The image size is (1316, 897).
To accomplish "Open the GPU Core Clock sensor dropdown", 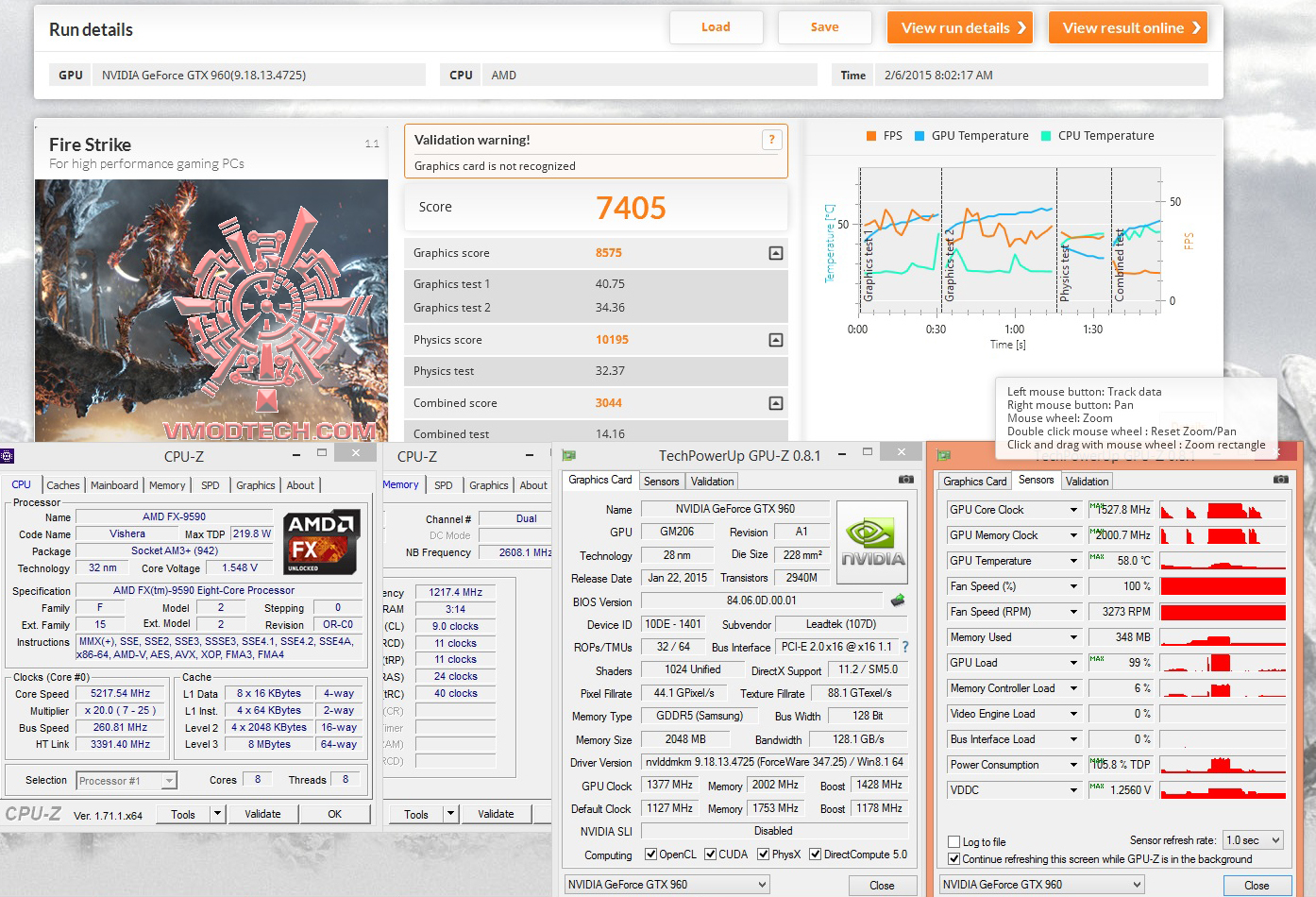I will [1073, 510].
